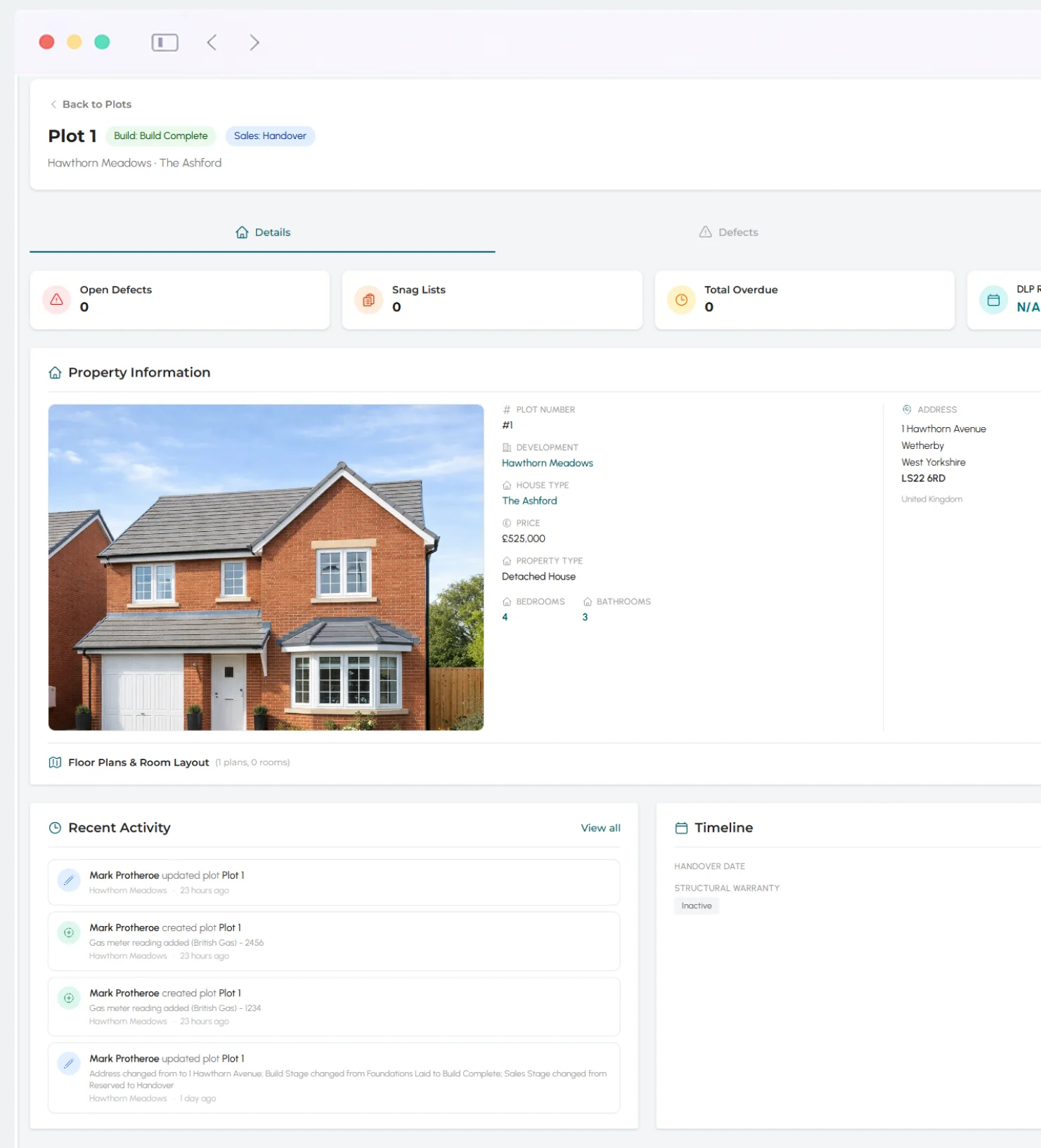The height and width of the screenshot is (1148, 1041).
Task: Click the DLP calendar icon
Action: [x=993, y=300]
